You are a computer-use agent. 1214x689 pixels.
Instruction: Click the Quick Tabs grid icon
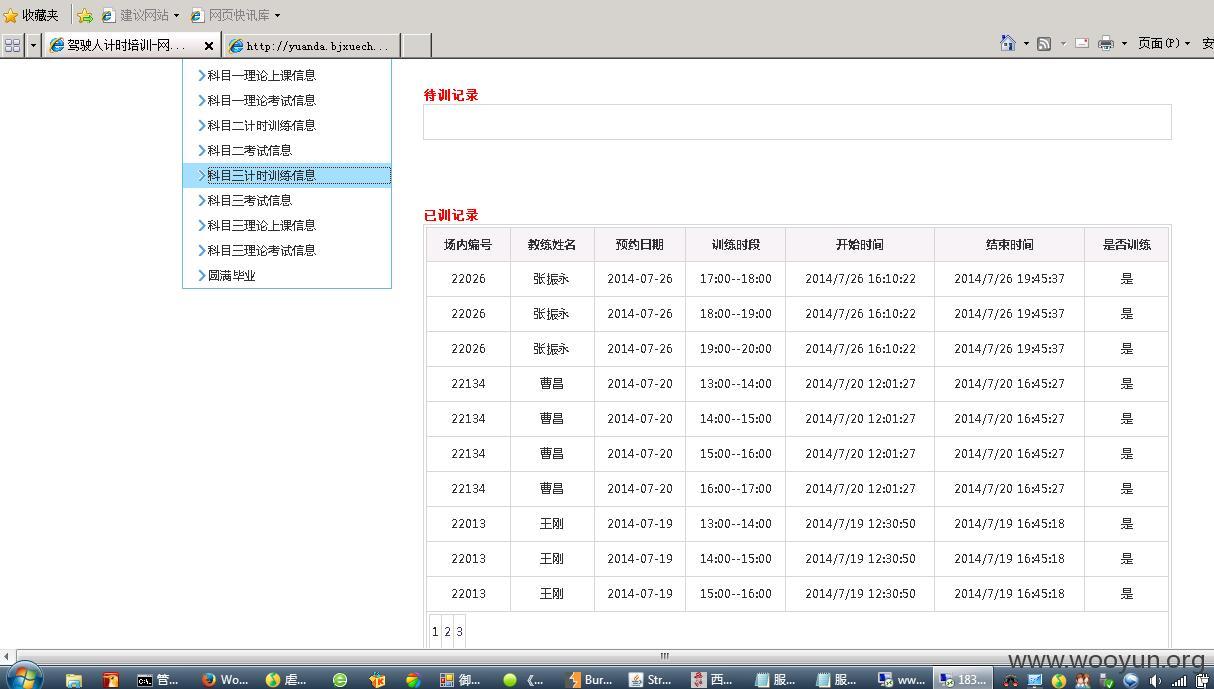(13, 45)
